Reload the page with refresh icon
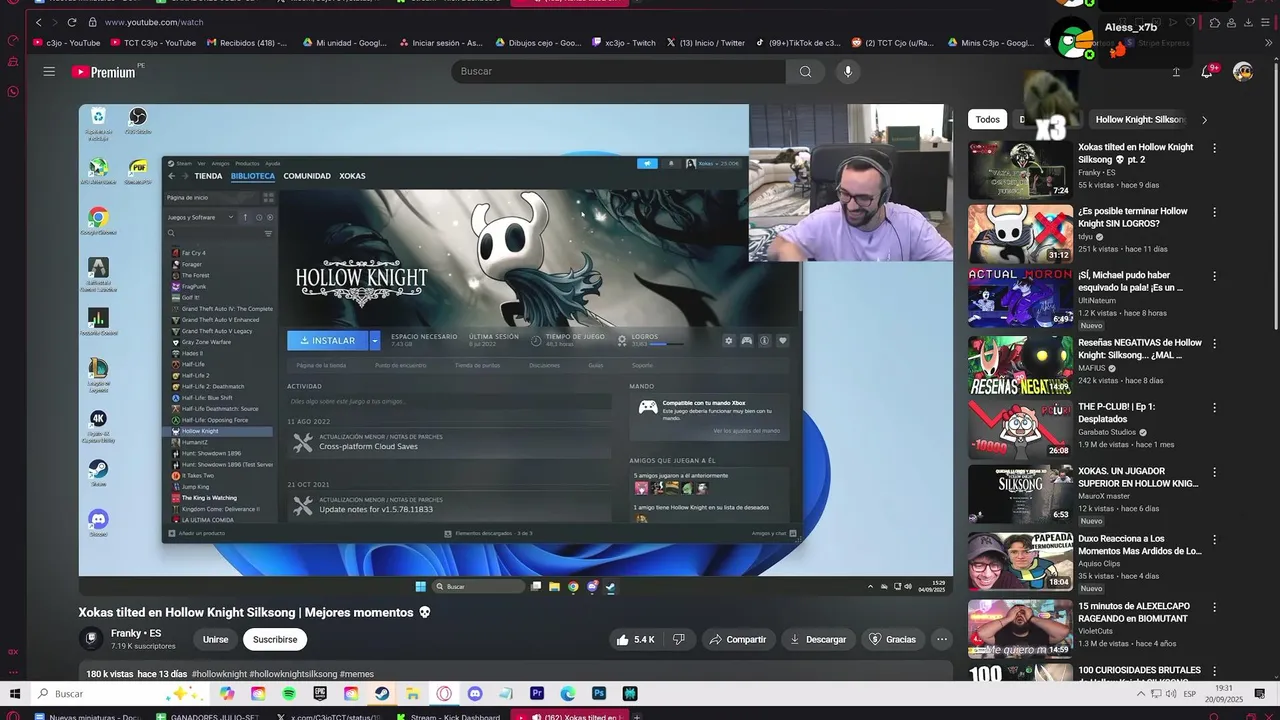Image resolution: width=1280 pixels, height=720 pixels. (72, 22)
